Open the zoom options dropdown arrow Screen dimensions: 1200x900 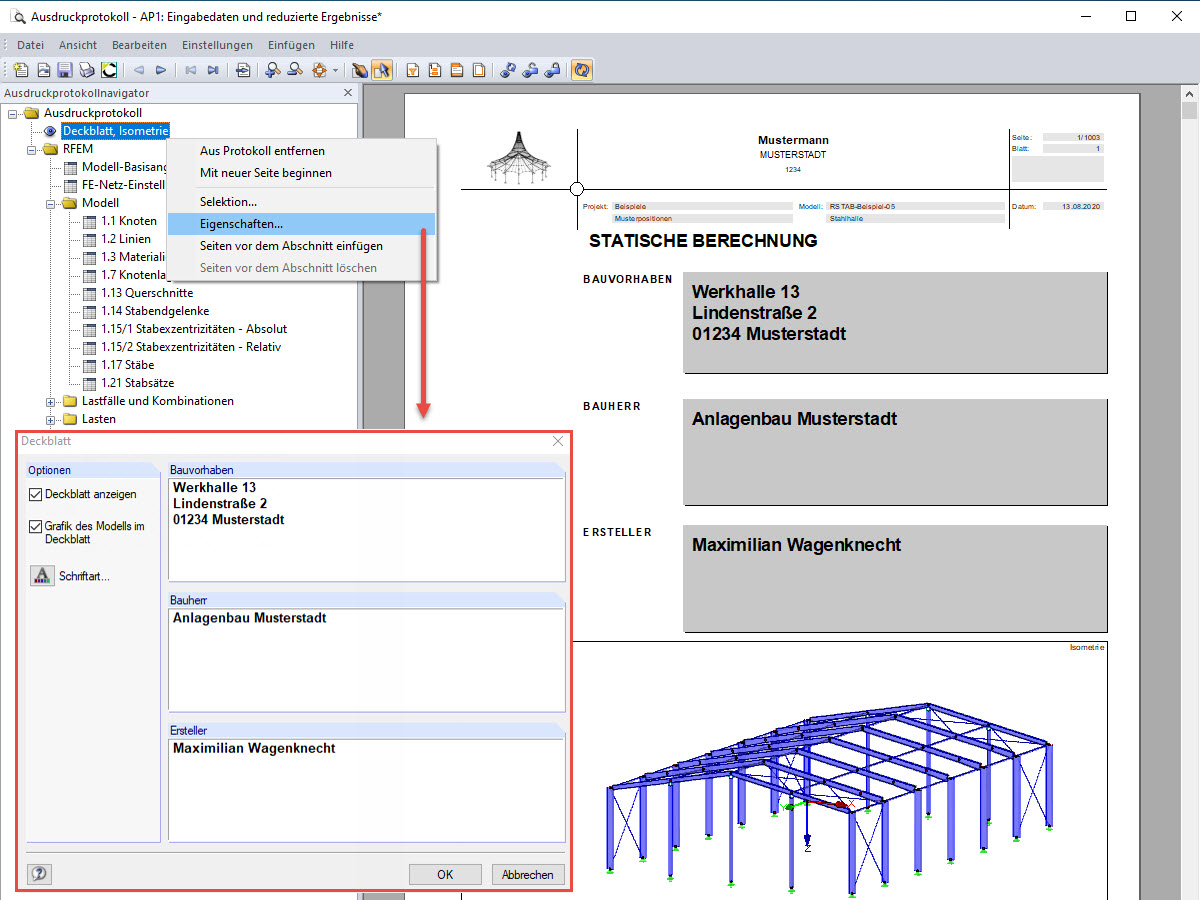pos(336,70)
